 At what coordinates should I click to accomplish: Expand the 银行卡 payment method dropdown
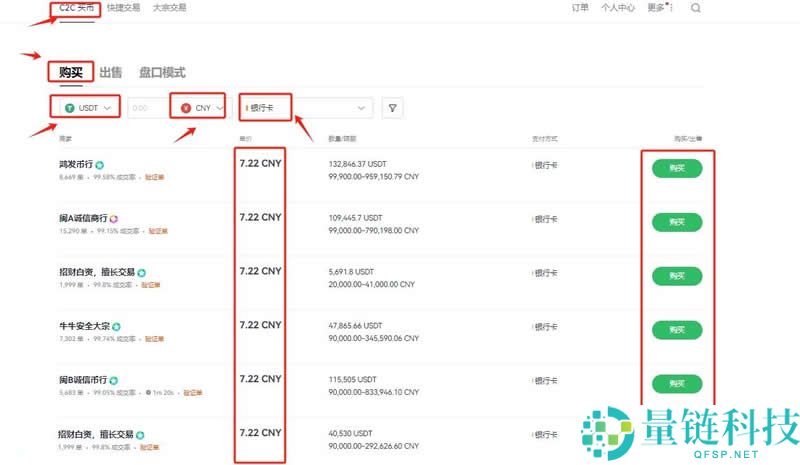pos(306,108)
